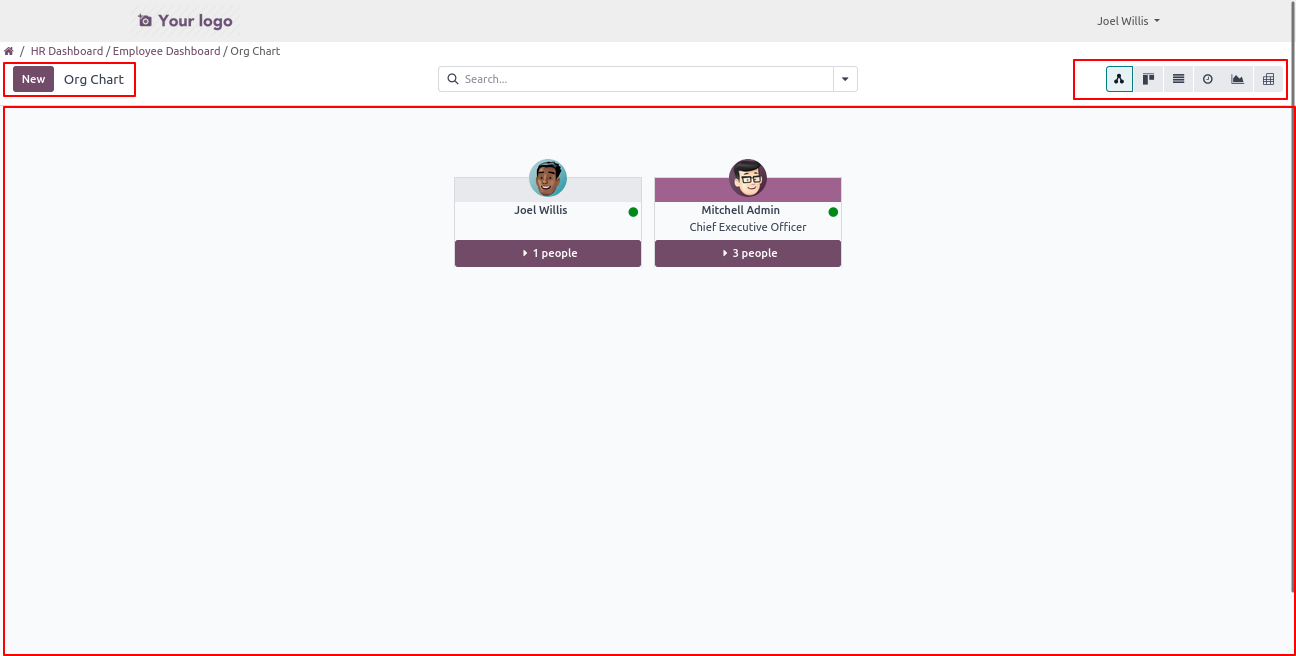The width and height of the screenshot is (1296, 656).
Task: Open Joel Willis's avatar photo
Action: [548, 178]
